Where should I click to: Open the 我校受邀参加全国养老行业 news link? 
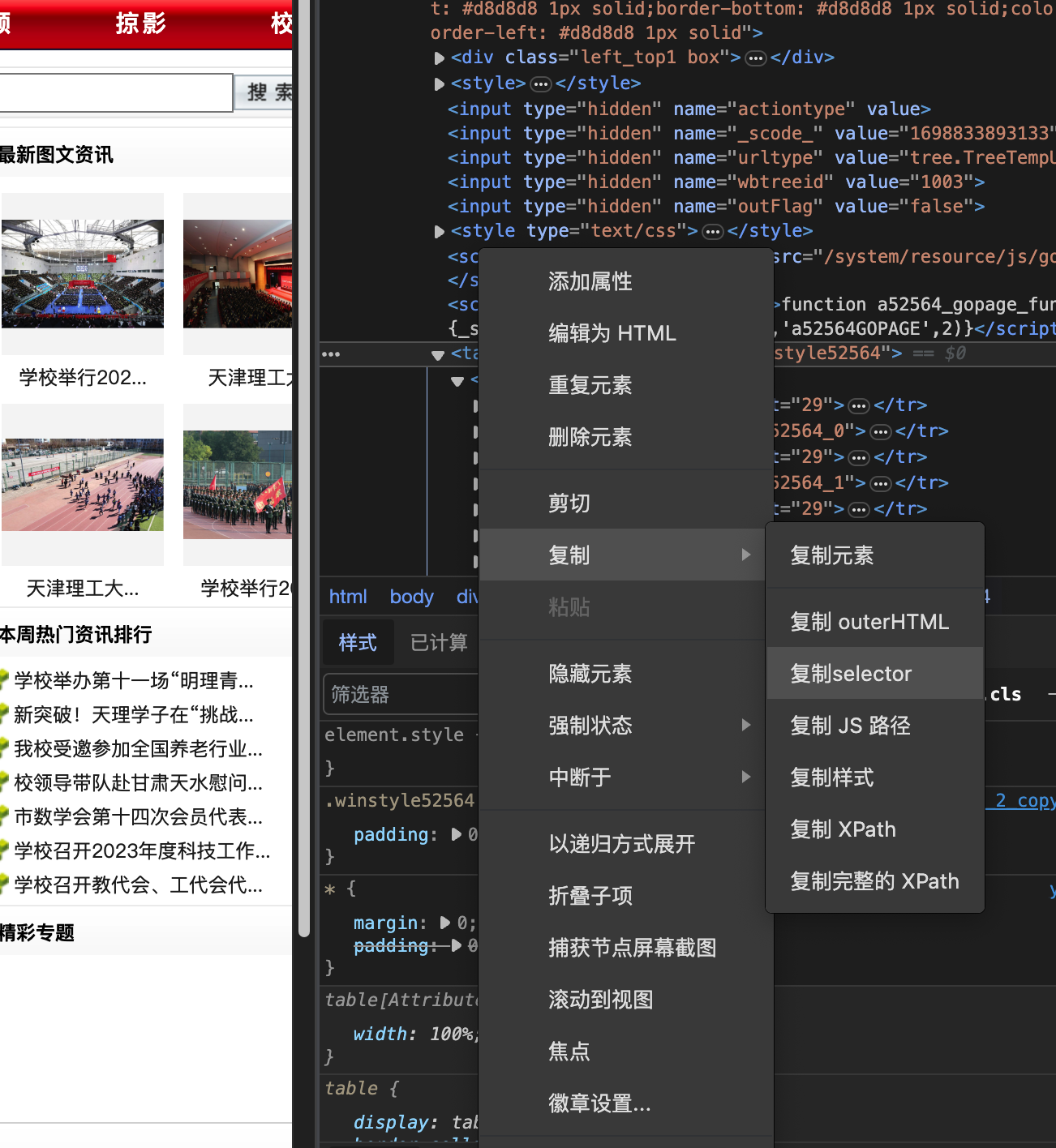click(x=138, y=749)
